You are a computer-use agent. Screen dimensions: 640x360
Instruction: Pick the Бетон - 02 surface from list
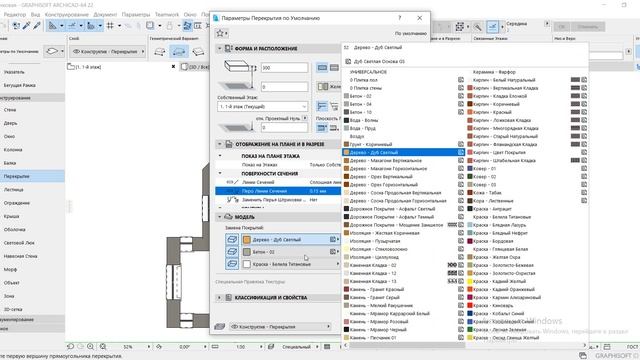coord(404,96)
